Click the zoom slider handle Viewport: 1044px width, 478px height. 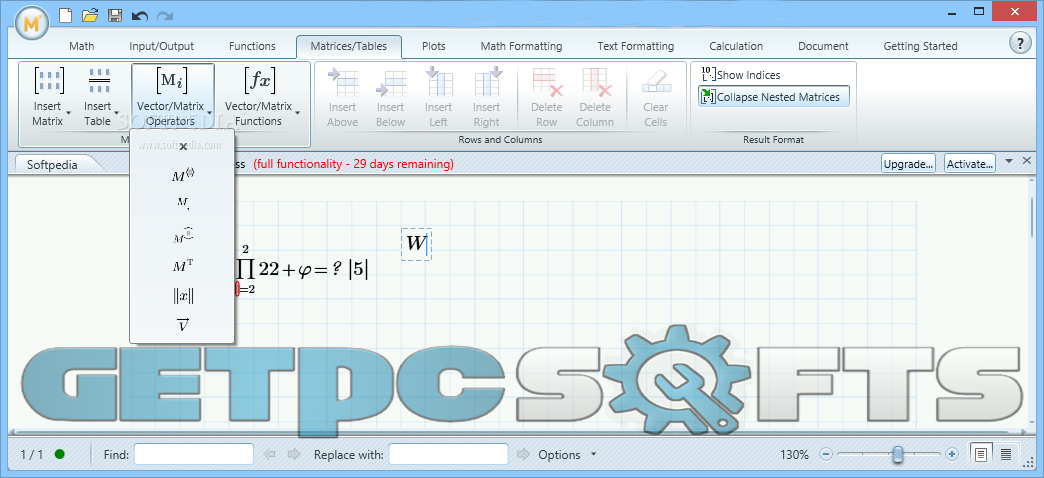(x=898, y=454)
